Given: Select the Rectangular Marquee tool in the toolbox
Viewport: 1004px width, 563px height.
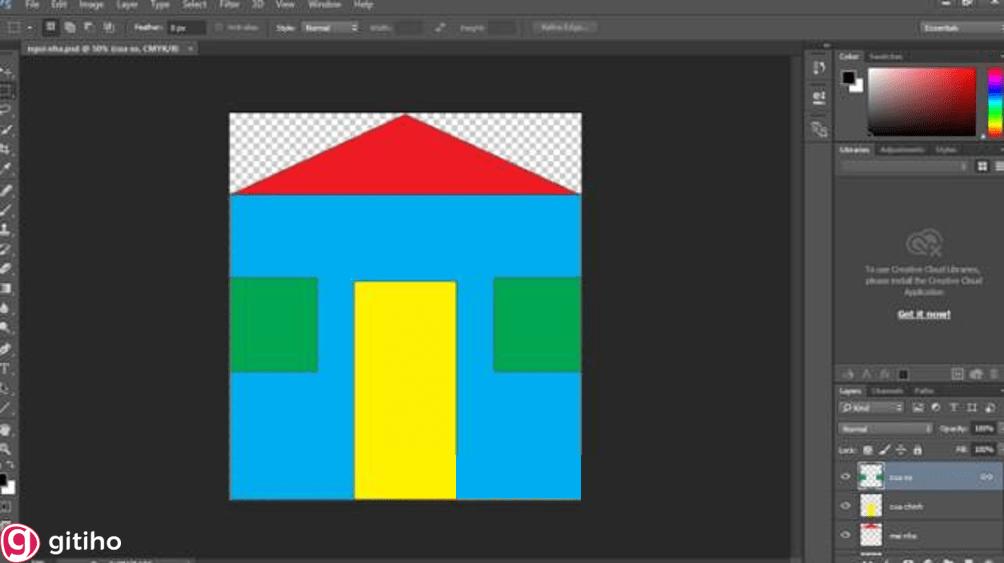Looking at the screenshot, I should point(6,91).
